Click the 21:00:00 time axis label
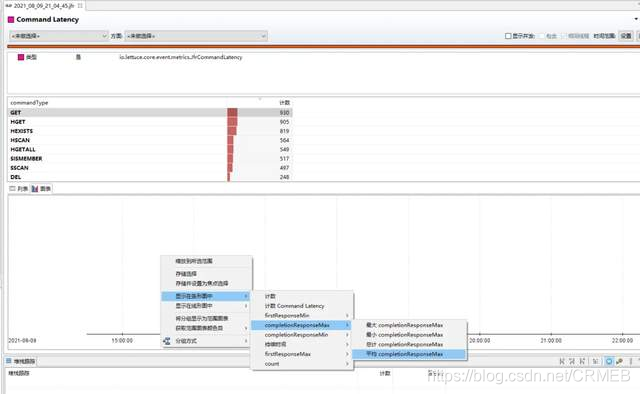Image resolution: width=640 pixels, height=394 pixels. click(x=551, y=341)
